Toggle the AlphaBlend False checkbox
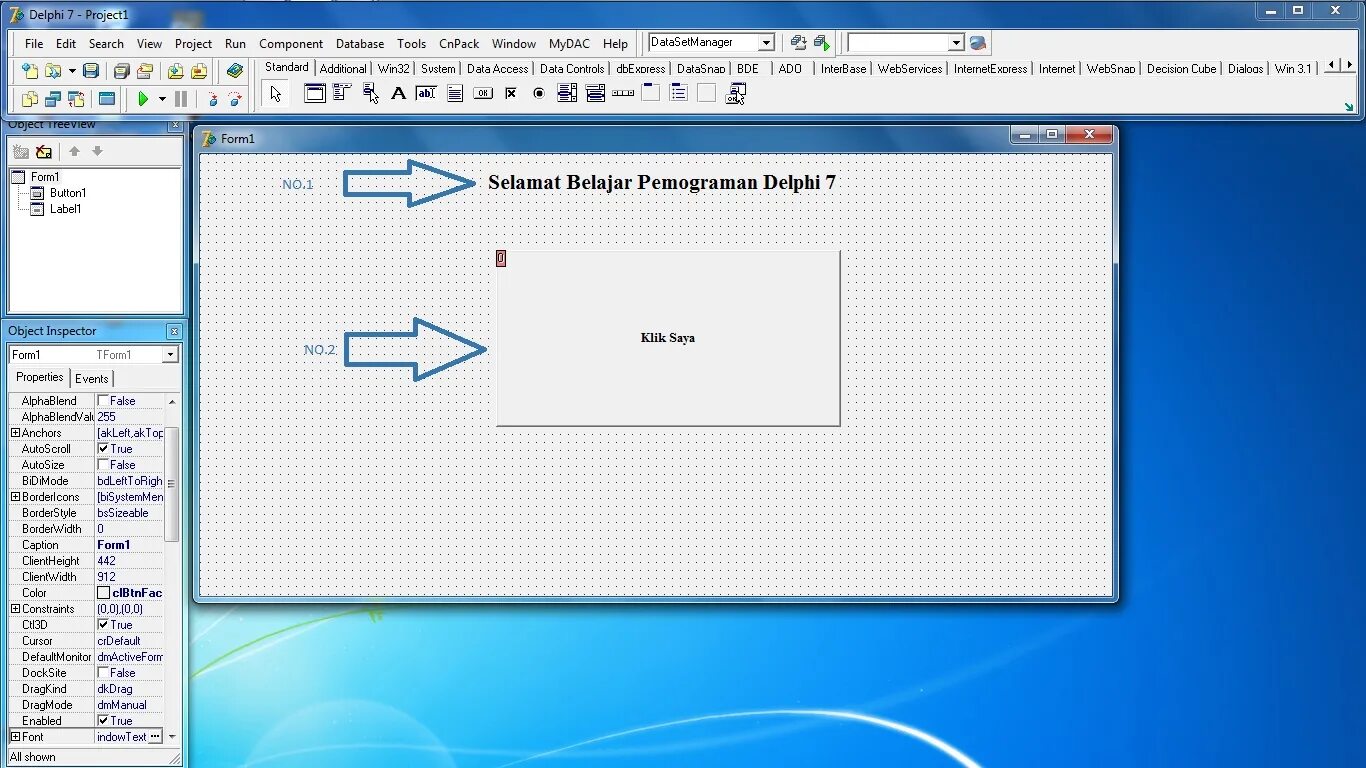 click(103, 401)
